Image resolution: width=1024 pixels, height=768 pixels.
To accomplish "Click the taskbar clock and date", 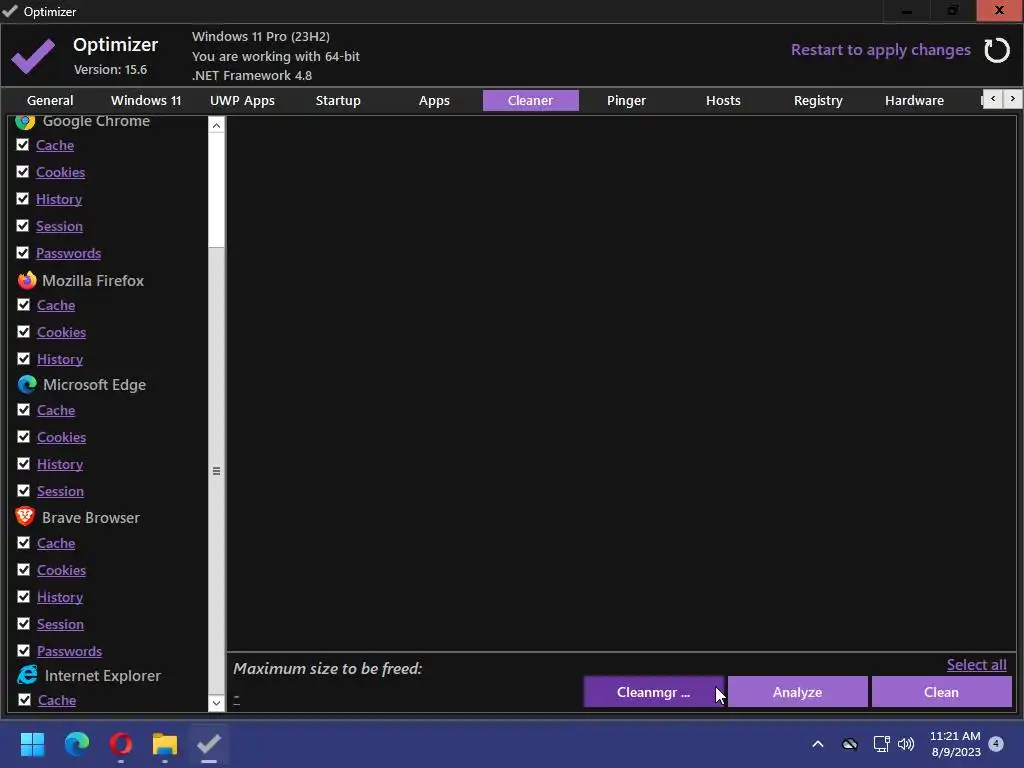I will [955, 744].
